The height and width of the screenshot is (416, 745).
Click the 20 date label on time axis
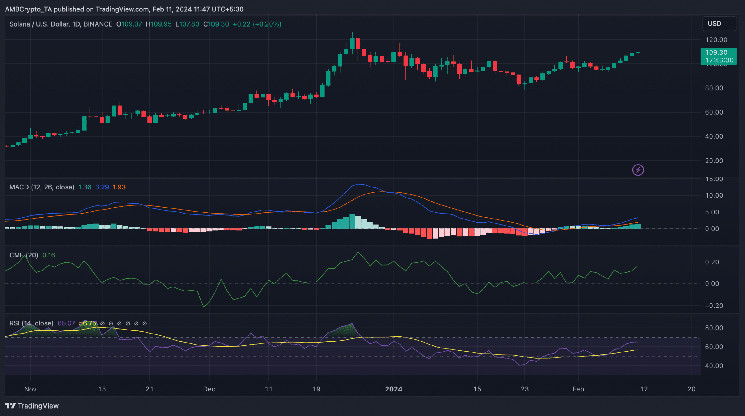point(691,389)
